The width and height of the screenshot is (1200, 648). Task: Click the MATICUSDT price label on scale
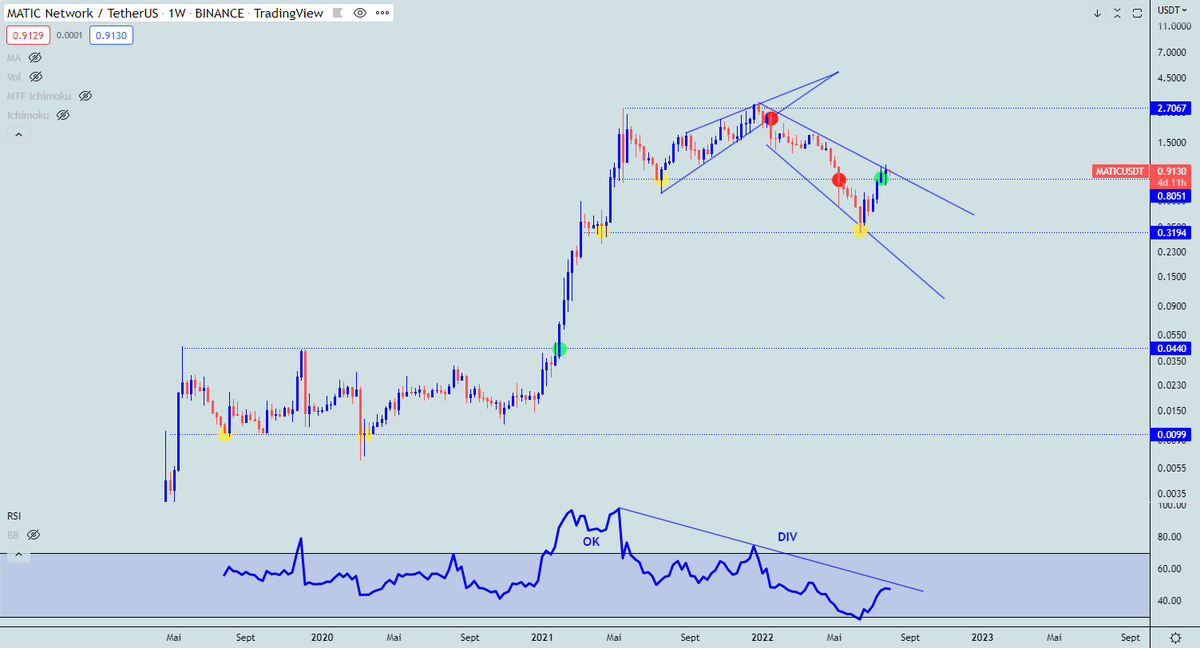click(1122, 171)
